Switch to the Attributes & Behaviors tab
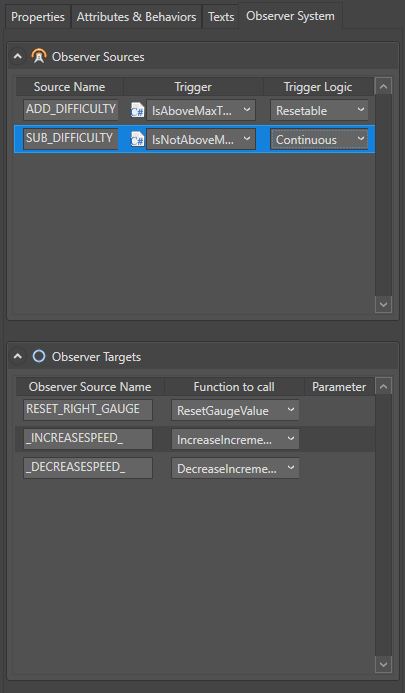The height and width of the screenshot is (693, 405). (136, 17)
